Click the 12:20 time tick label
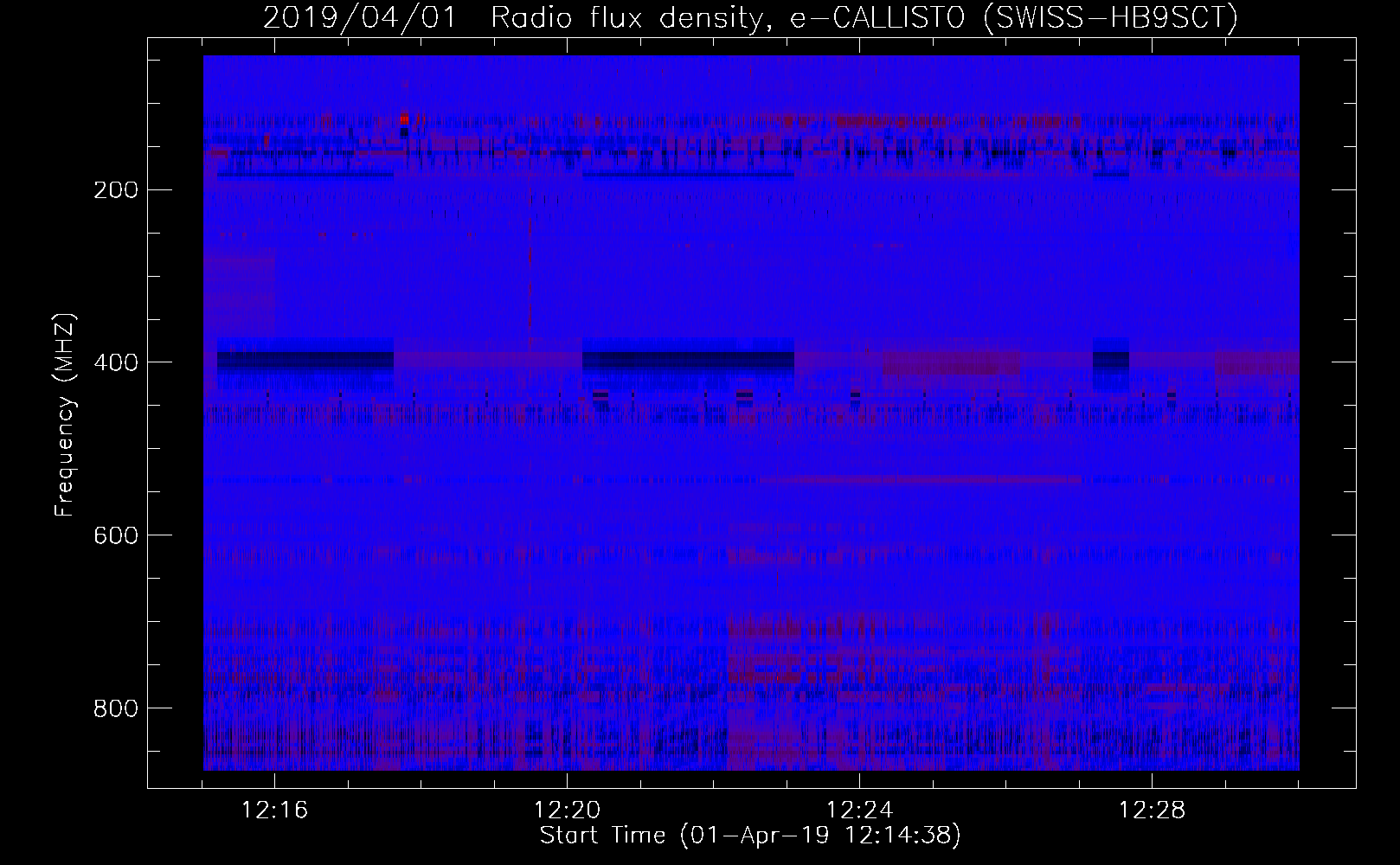The width and height of the screenshot is (1400, 865). pos(567,811)
